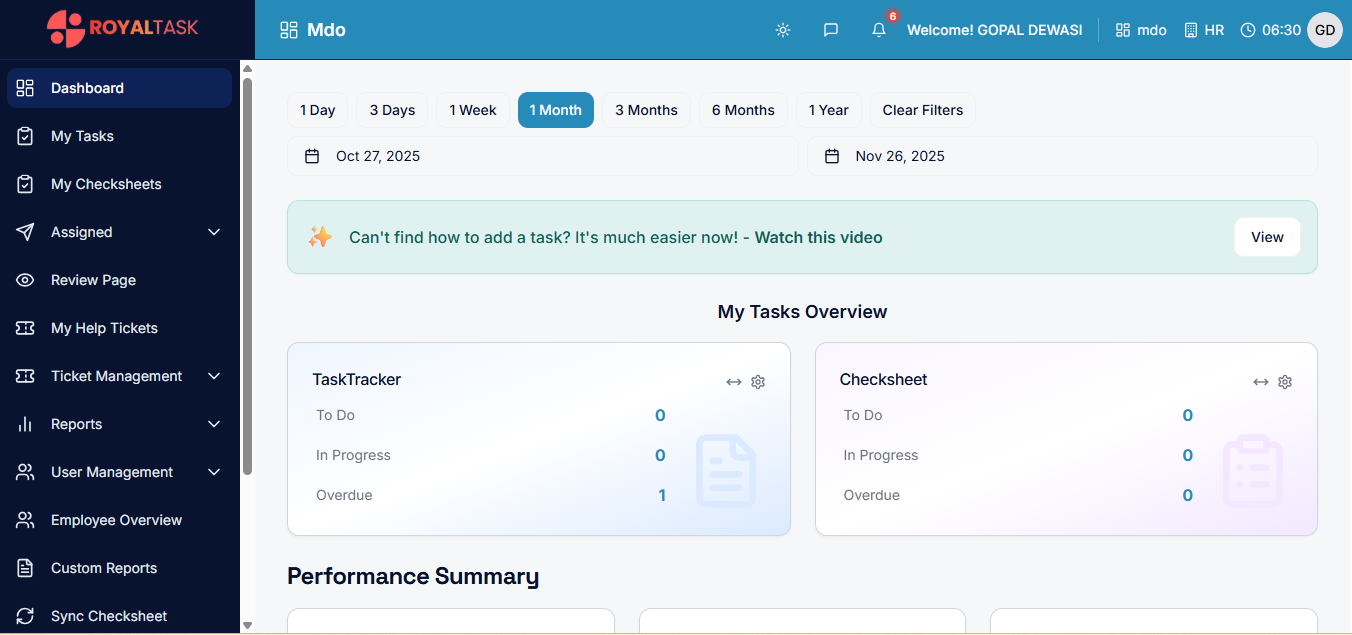Image resolution: width=1352 pixels, height=635 pixels.
Task: Open Checksheet widget settings gear
Action: (1285, 382)
